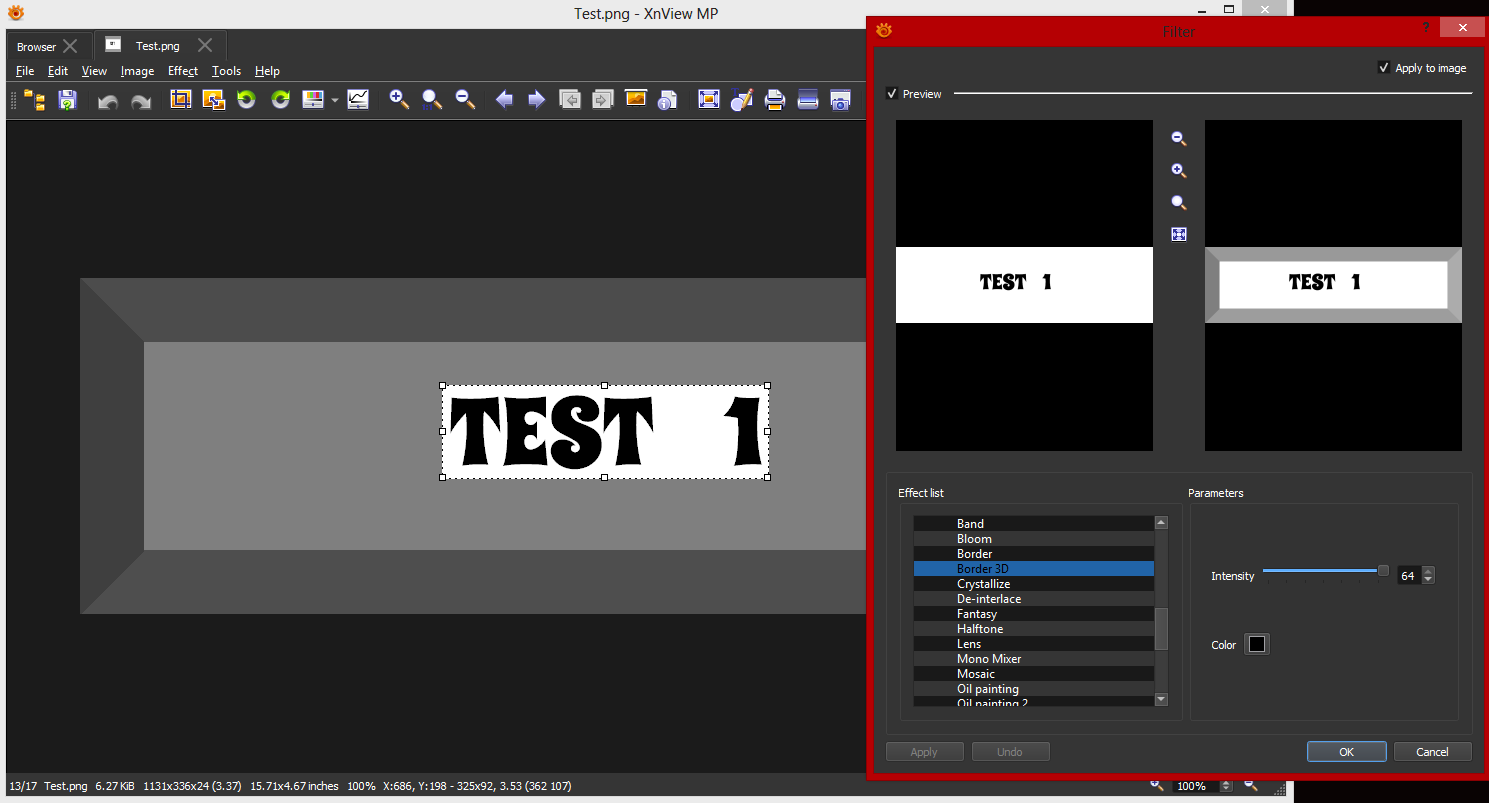
Task: Select Crystallize in the Effect list
Action: [983, 584]
